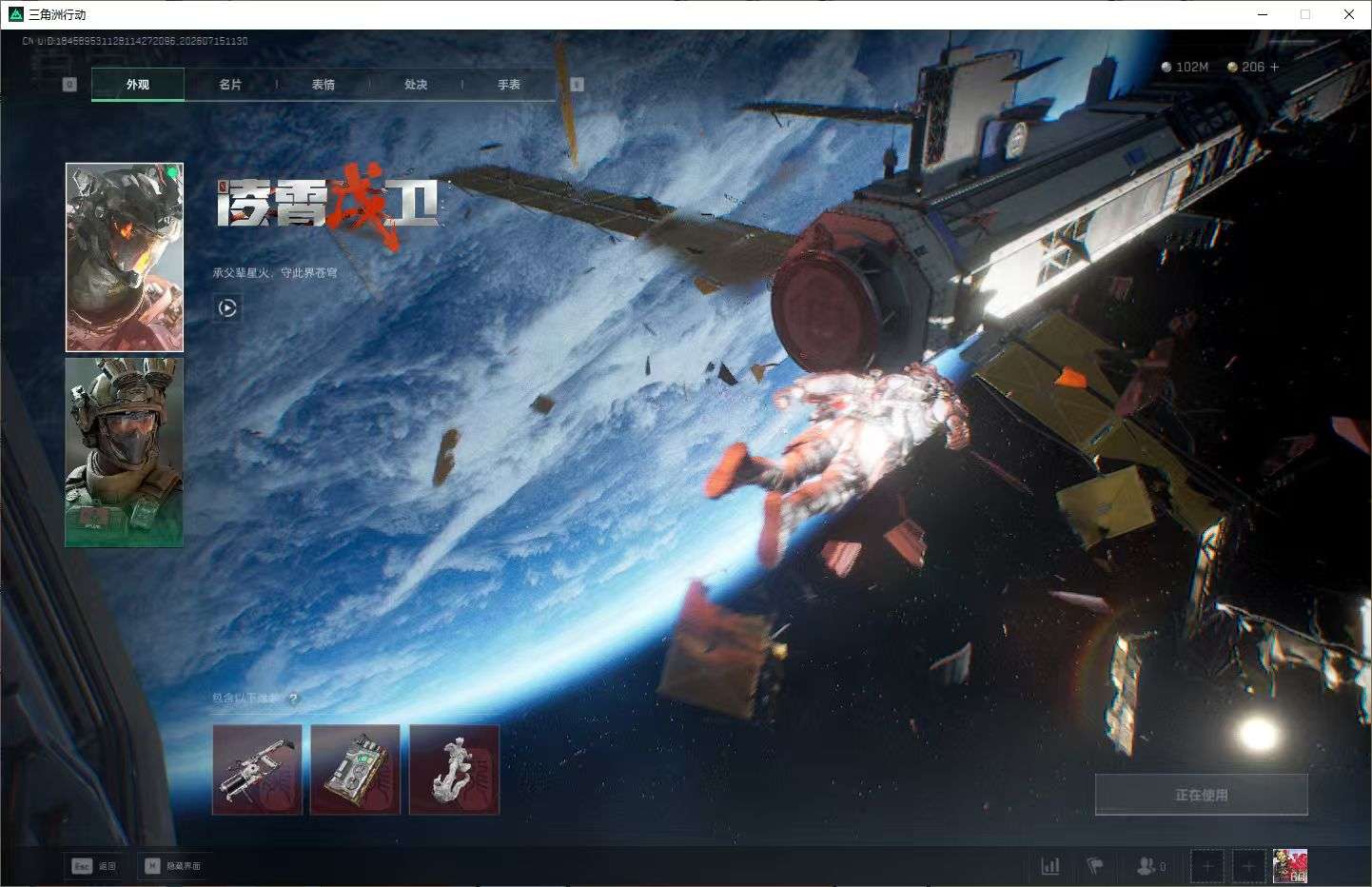Click the slogan text 承父辈星火，守此界苍穹

point(275,273)
